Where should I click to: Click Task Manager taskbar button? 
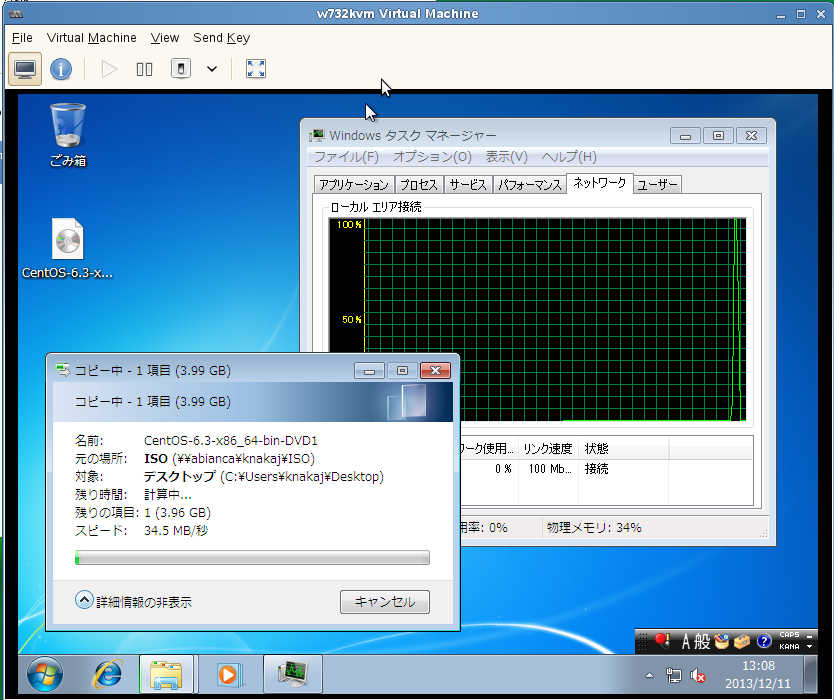(x=293, y=674)
